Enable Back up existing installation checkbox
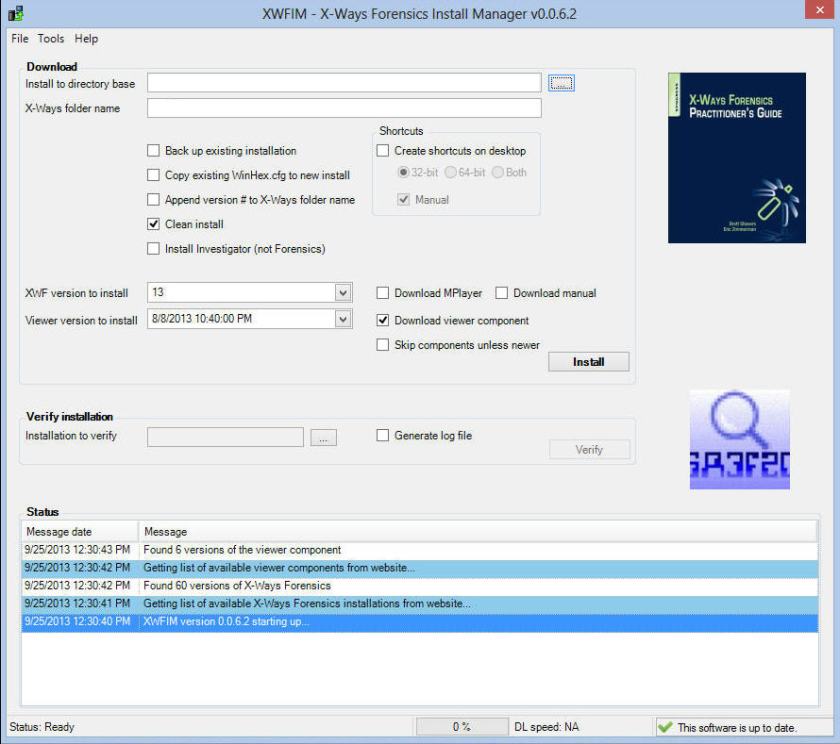This screenshot has height=744, width=840. coord(154,151)
